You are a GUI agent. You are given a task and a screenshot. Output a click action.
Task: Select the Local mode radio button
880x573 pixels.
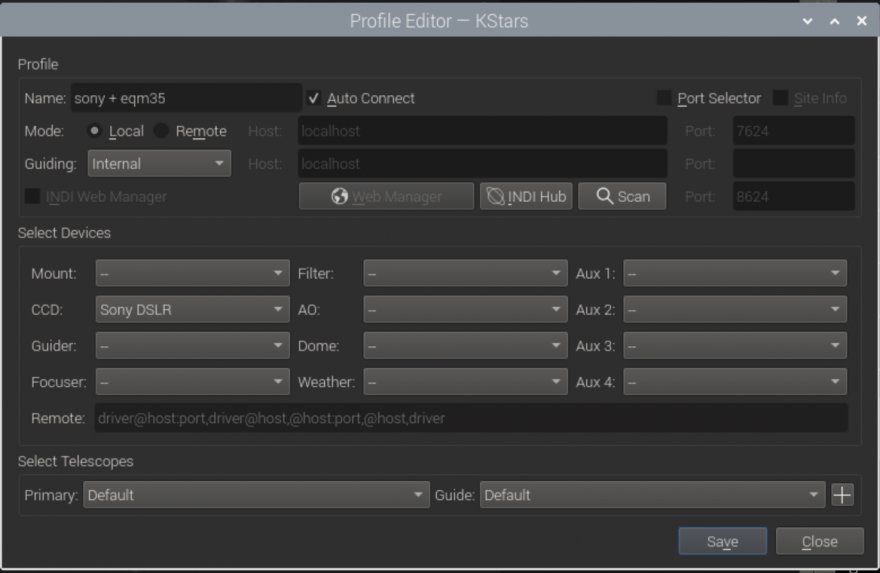tap(95, 131)
